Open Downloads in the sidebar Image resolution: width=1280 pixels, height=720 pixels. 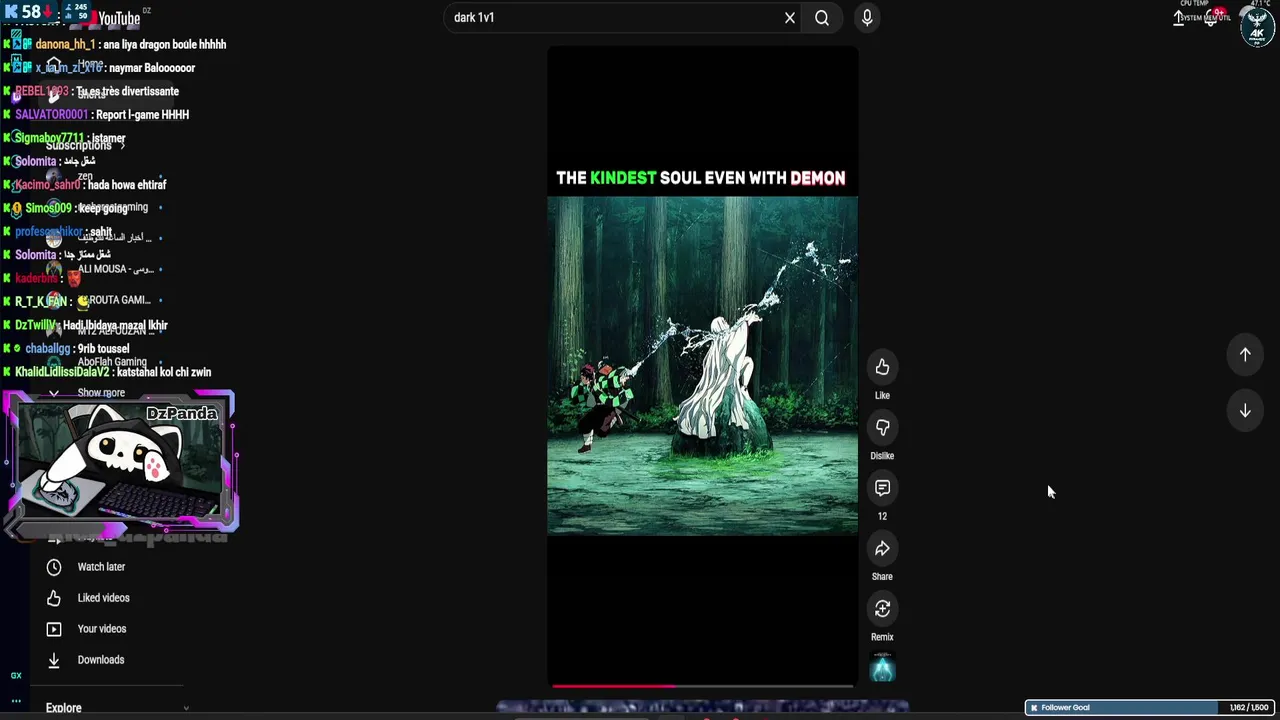click(x=100, y=660)
